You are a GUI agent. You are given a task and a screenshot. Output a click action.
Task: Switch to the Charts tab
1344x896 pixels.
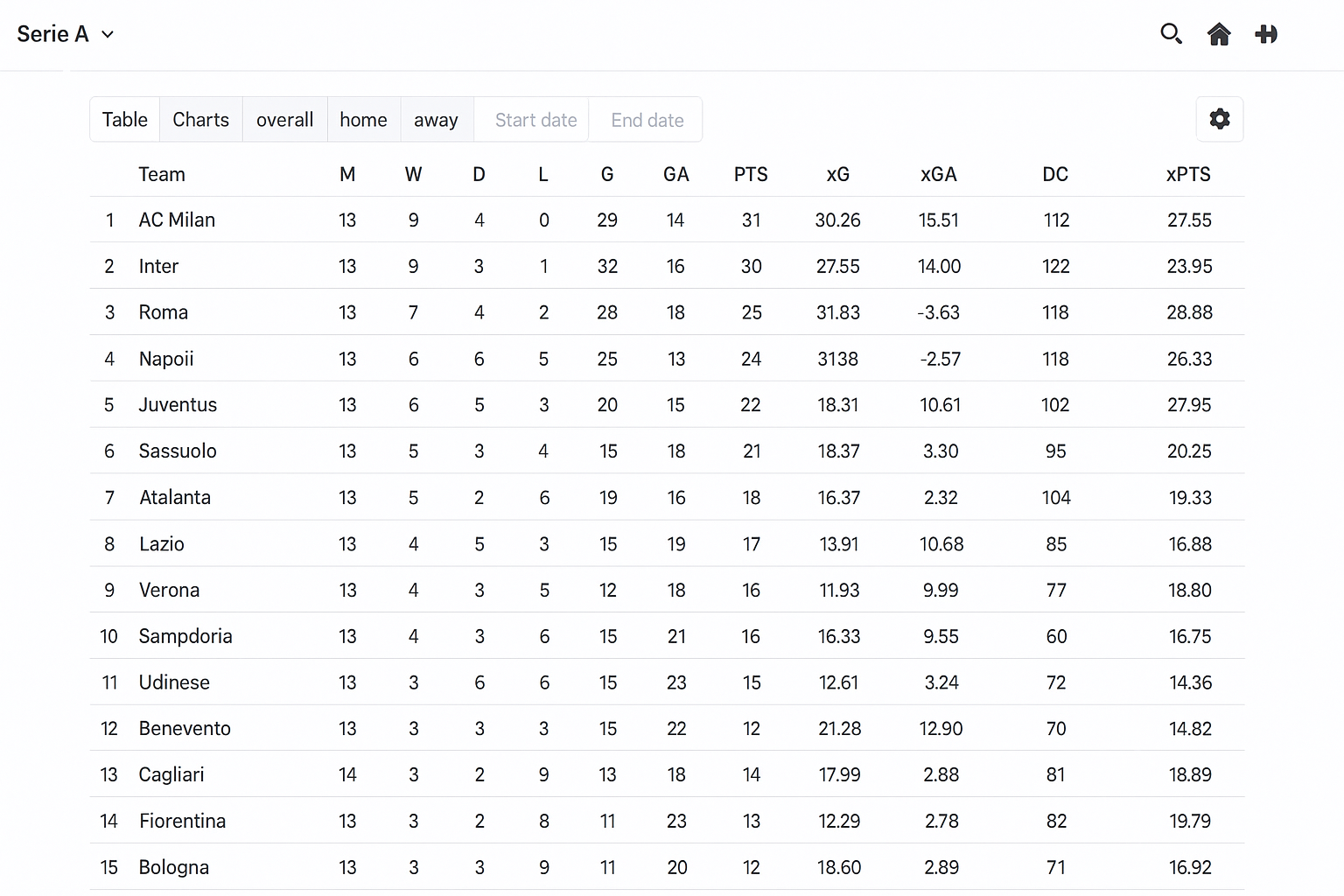(x=200, y=120)
